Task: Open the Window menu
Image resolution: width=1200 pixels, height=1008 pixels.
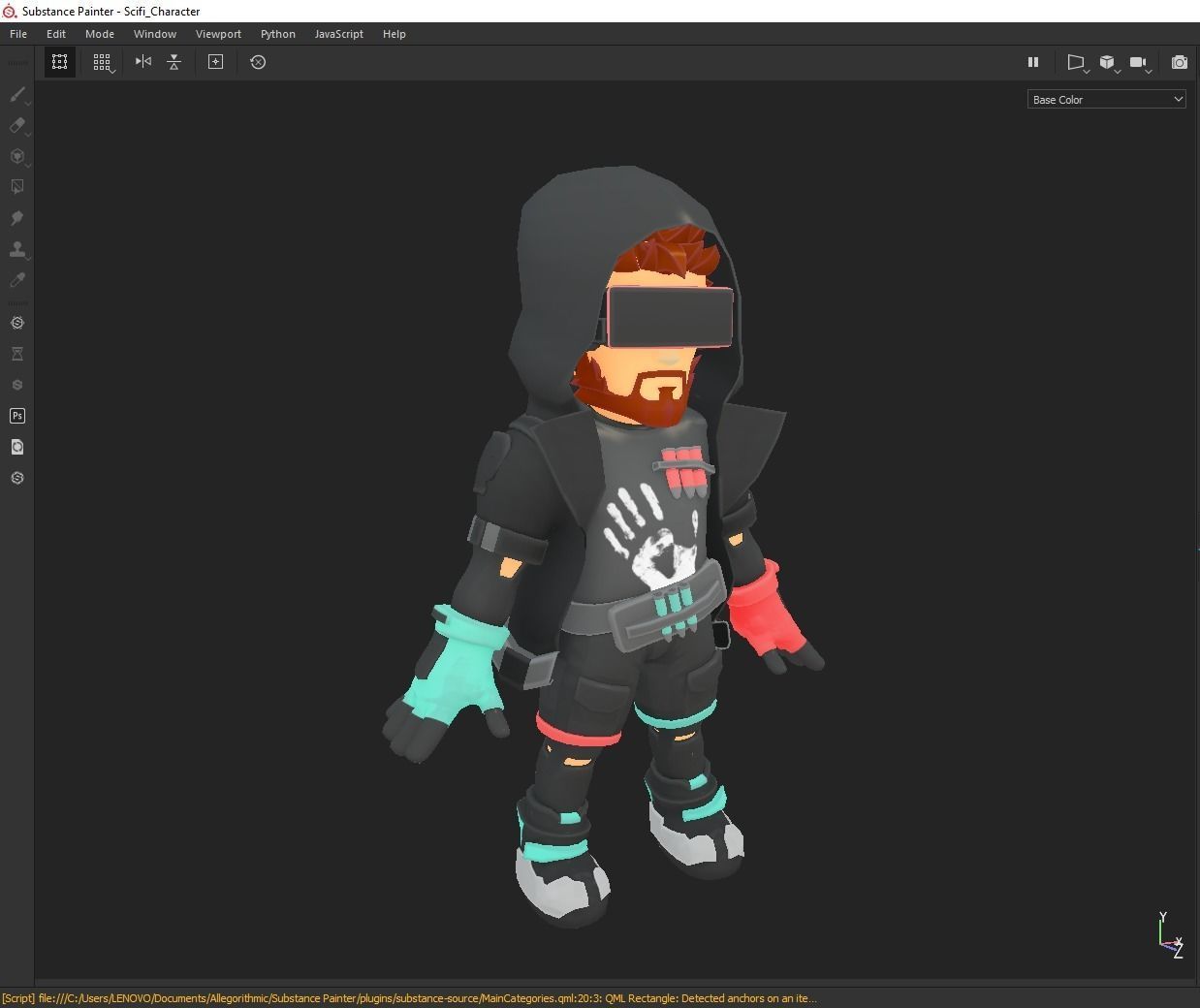Action: (155, 34)
